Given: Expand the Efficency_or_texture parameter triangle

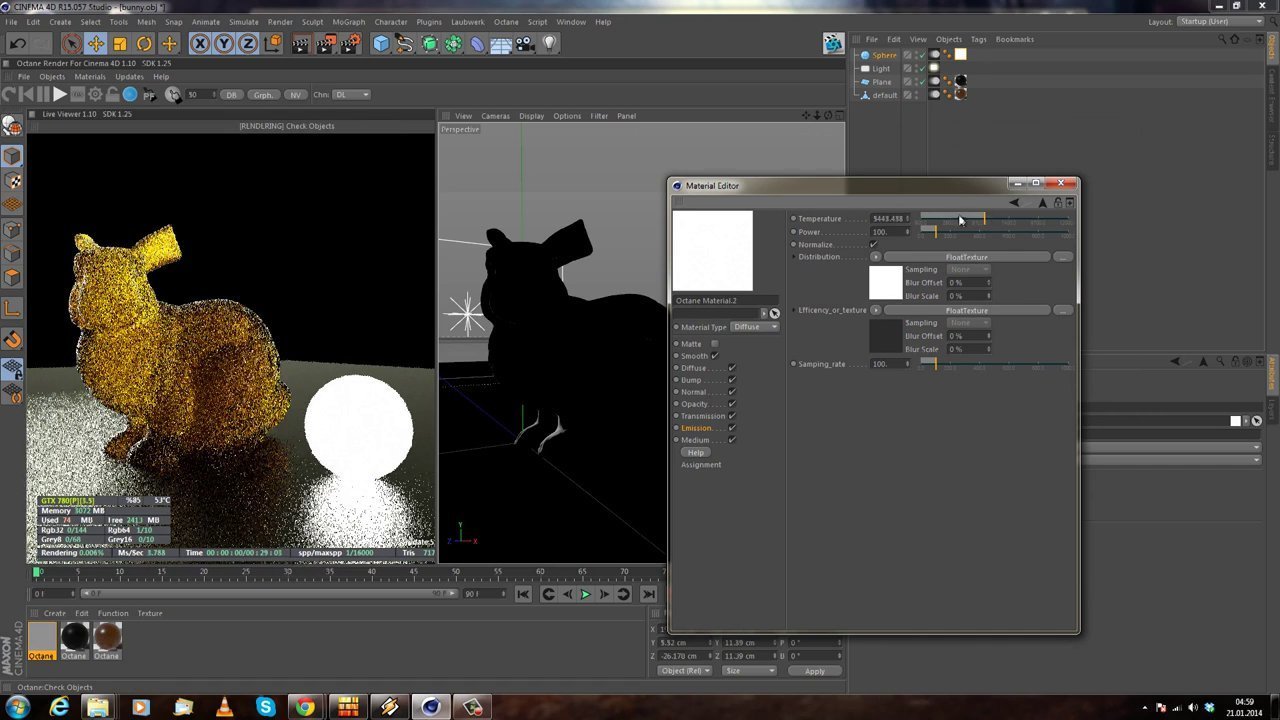Looking at the screenshot, I should coord(794,310).
